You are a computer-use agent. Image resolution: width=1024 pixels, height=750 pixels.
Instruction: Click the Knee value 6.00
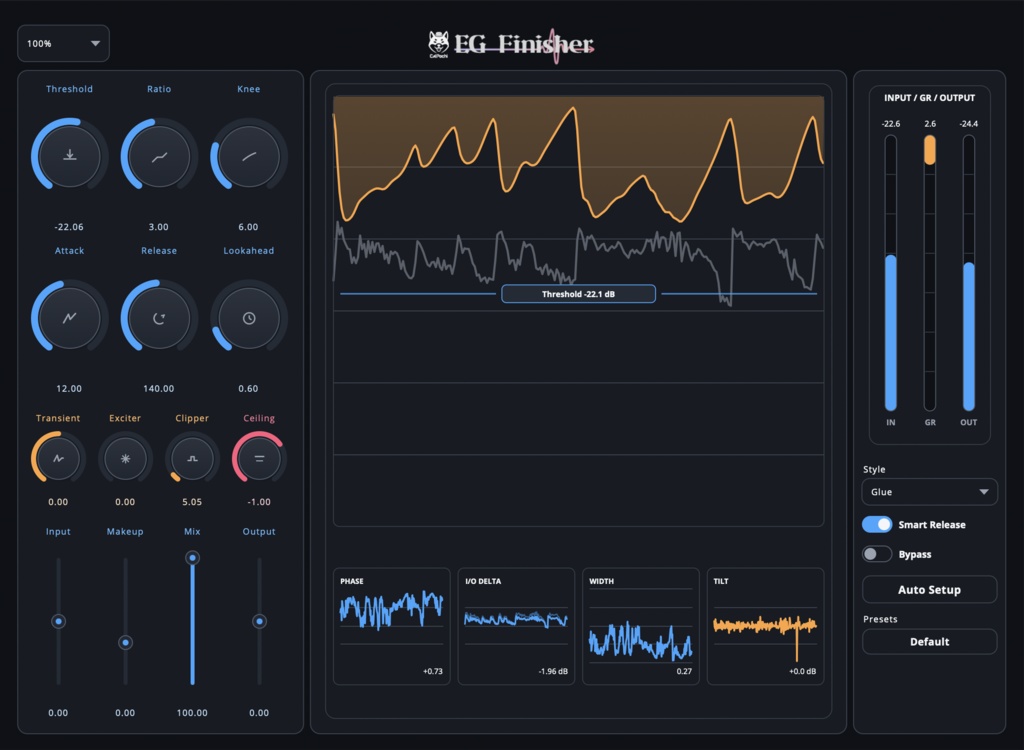tap(248, 227)
